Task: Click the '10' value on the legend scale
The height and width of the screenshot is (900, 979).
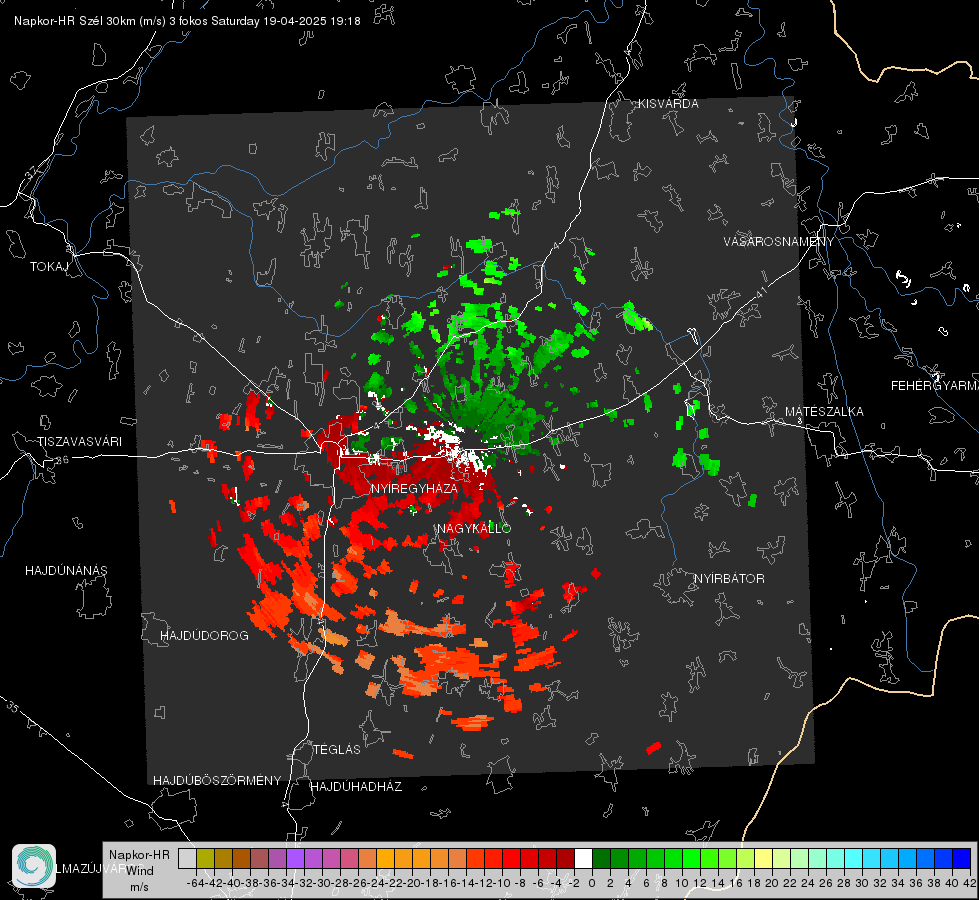Action: pos(681,883)
